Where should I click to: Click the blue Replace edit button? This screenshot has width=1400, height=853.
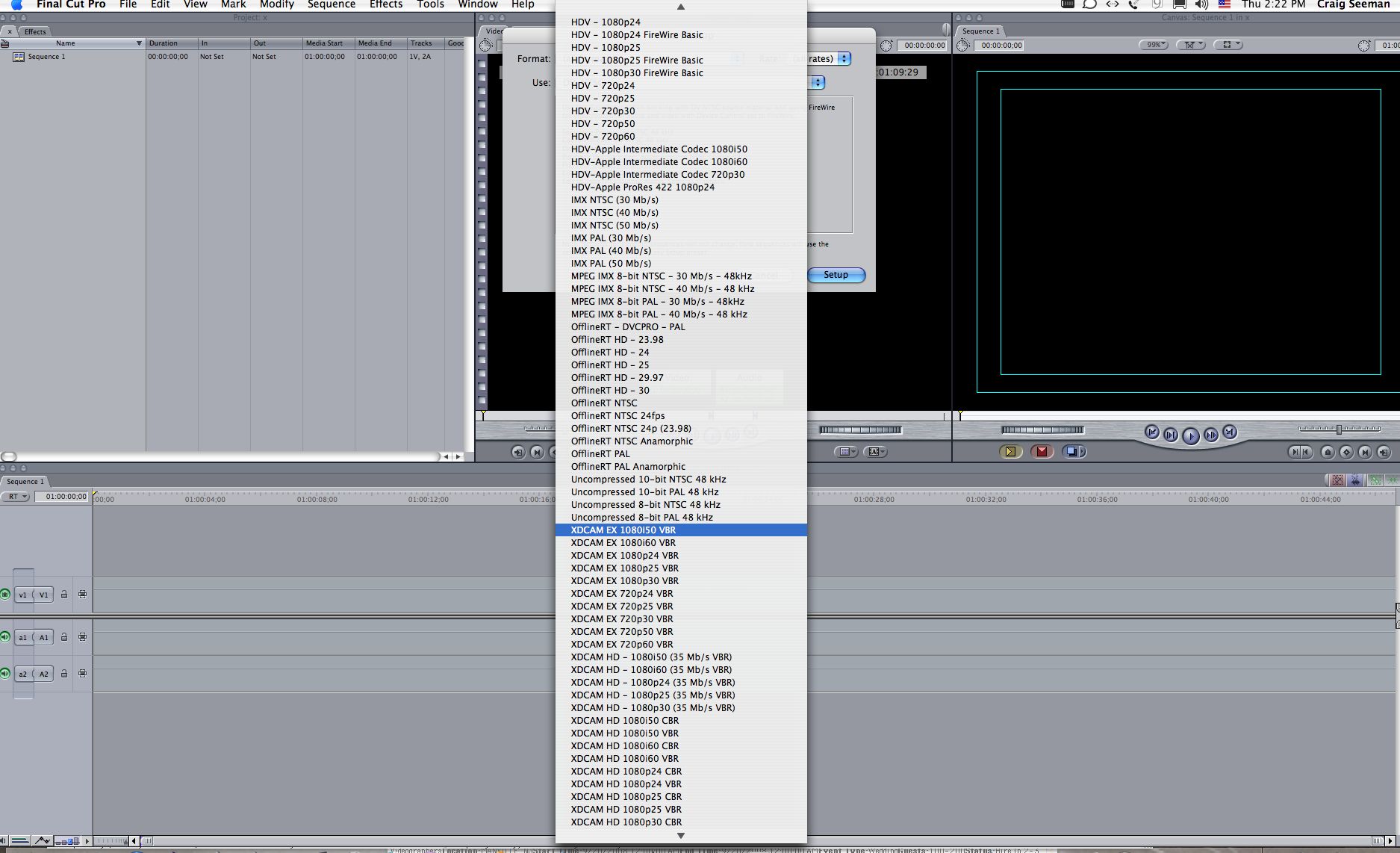[x=1073, y=451]
